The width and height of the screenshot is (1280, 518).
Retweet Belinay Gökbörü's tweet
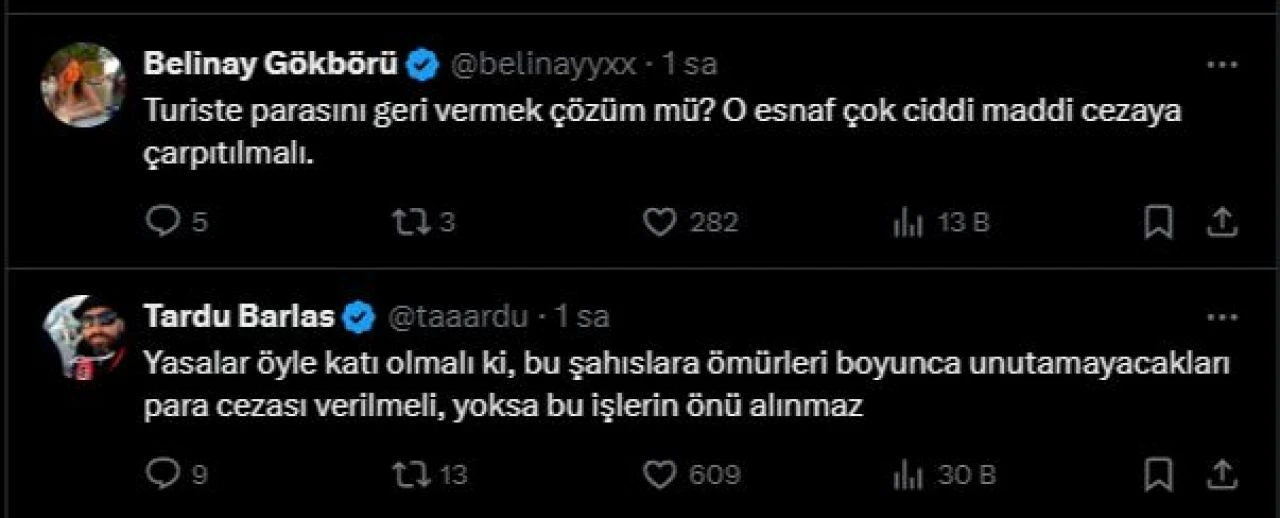[407, 222]
